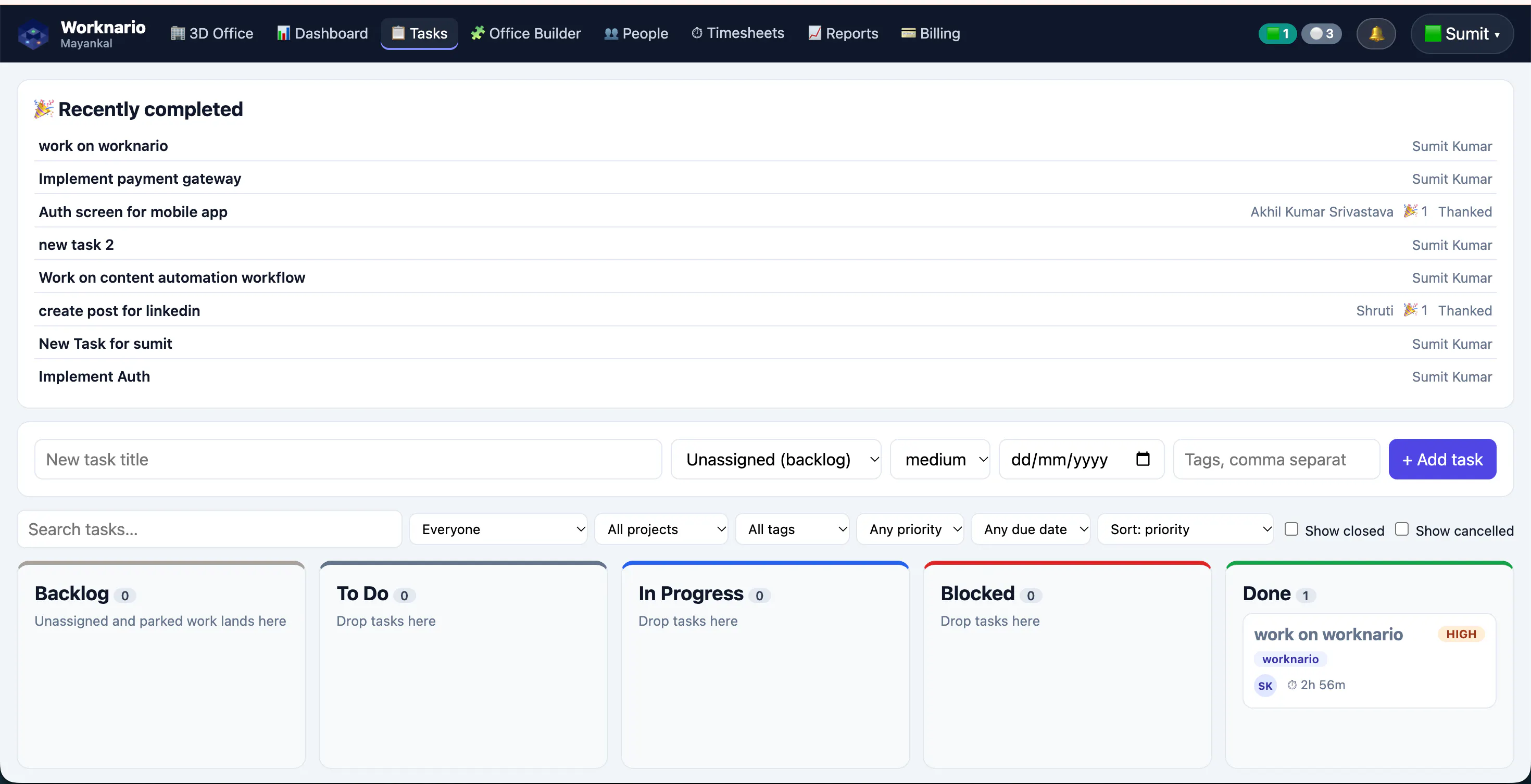Click the SK avatar on the work on worknario card

coord(1265,686)
